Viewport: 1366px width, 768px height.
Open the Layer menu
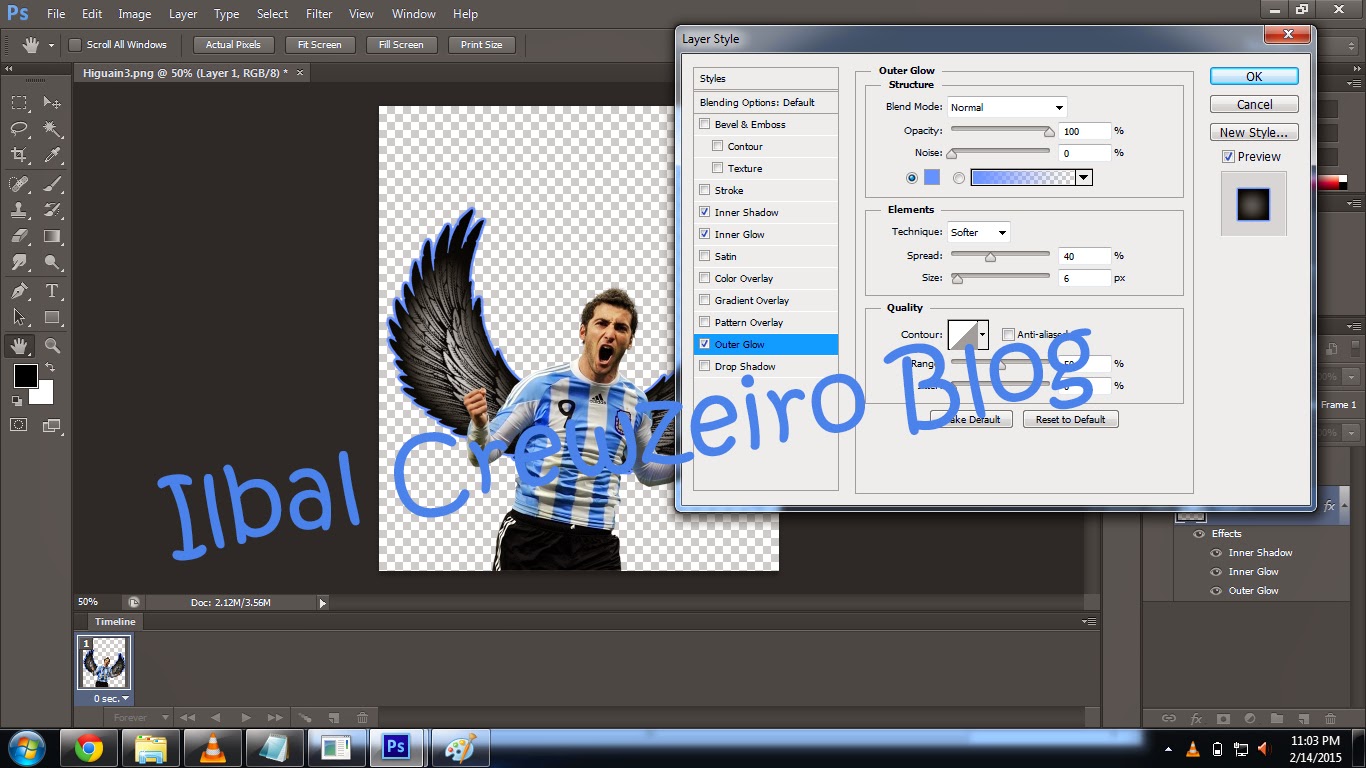[x=183, y=14]
